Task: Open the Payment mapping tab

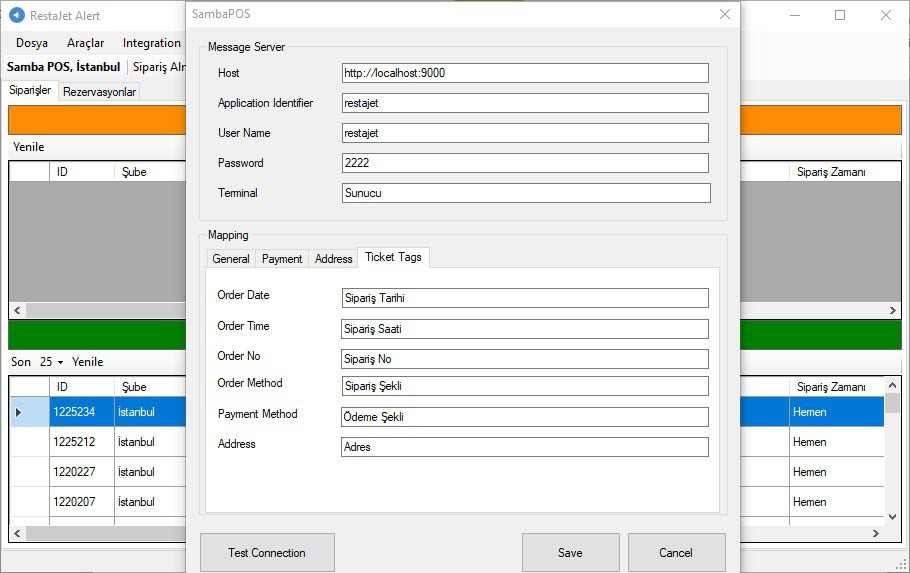Action: [282, 259]
